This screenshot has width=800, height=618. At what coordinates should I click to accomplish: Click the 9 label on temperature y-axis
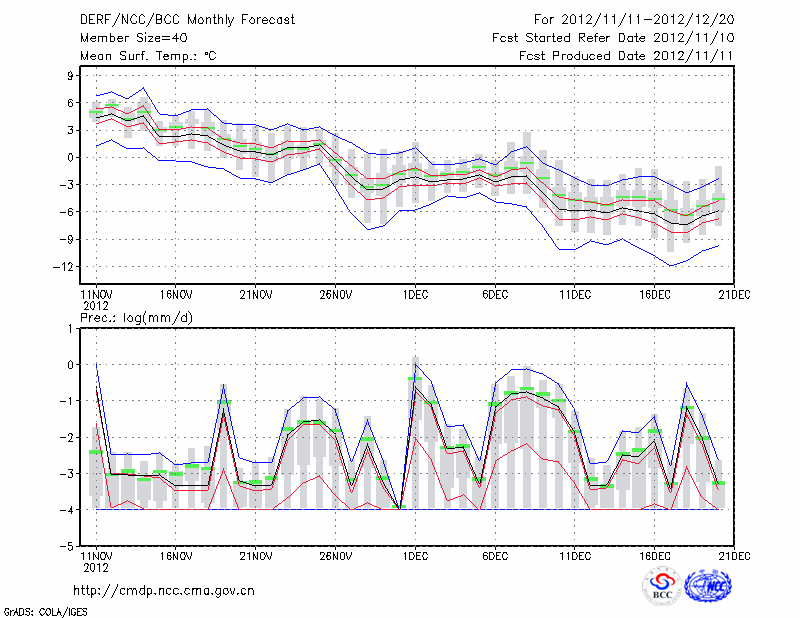point(70,75)
